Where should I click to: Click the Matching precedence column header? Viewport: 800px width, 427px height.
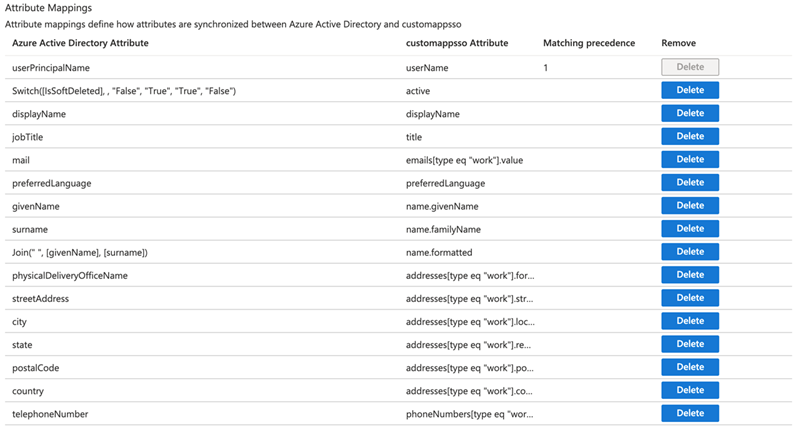[589, 44]
